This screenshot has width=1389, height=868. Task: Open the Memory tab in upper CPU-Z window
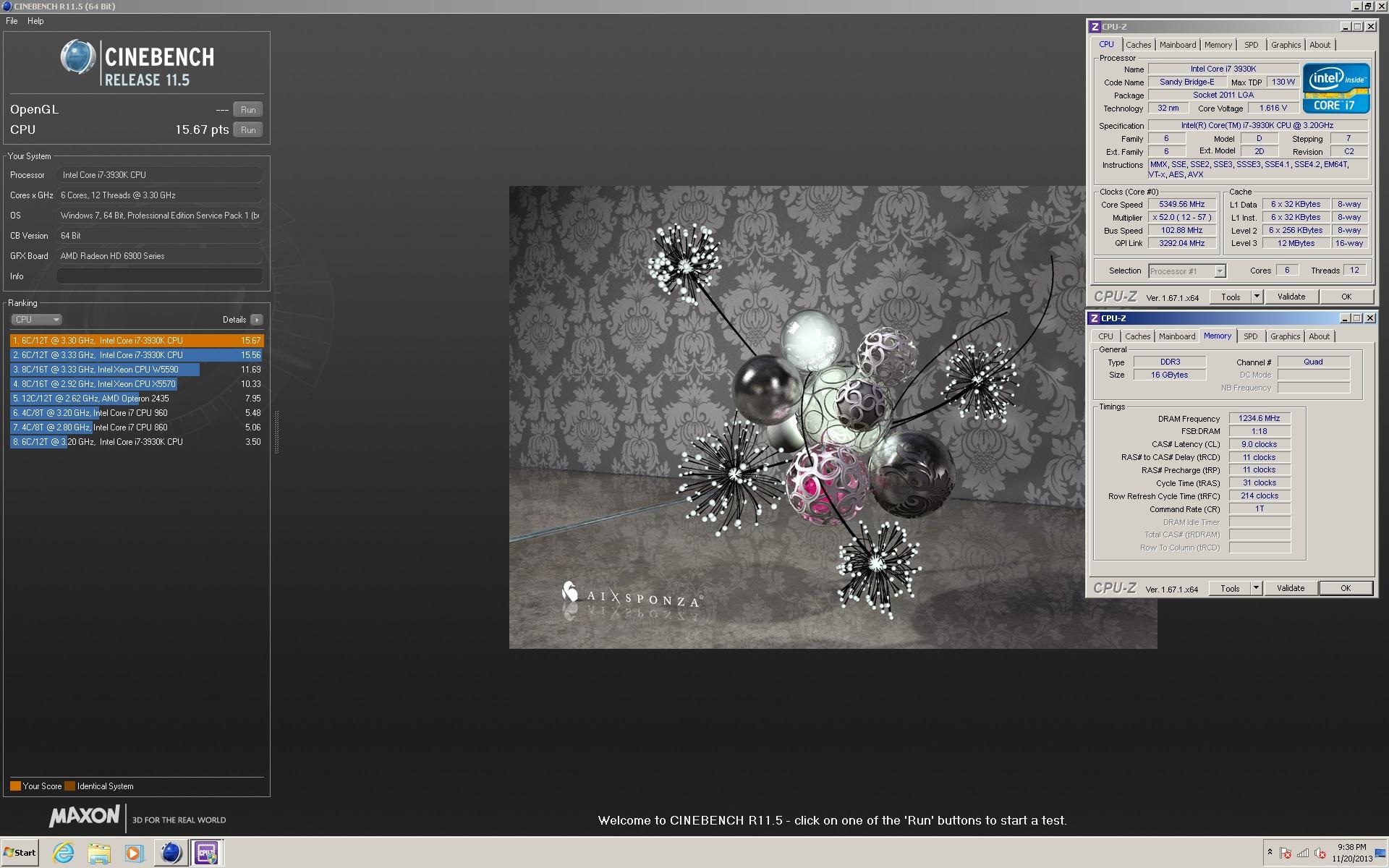pyautogui.click(x=1218, y=45)
